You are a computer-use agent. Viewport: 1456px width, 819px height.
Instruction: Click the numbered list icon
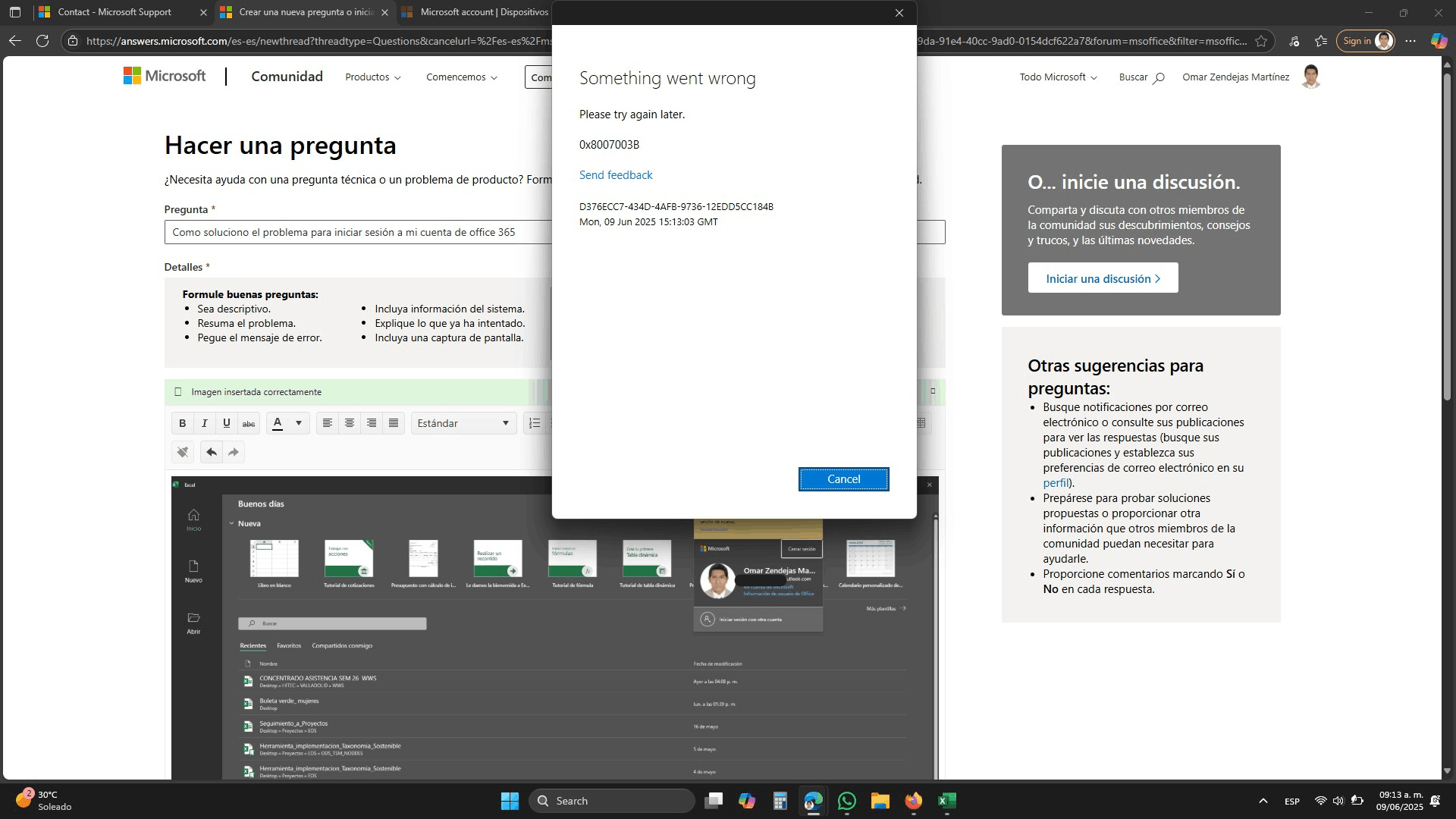[535, 423]
